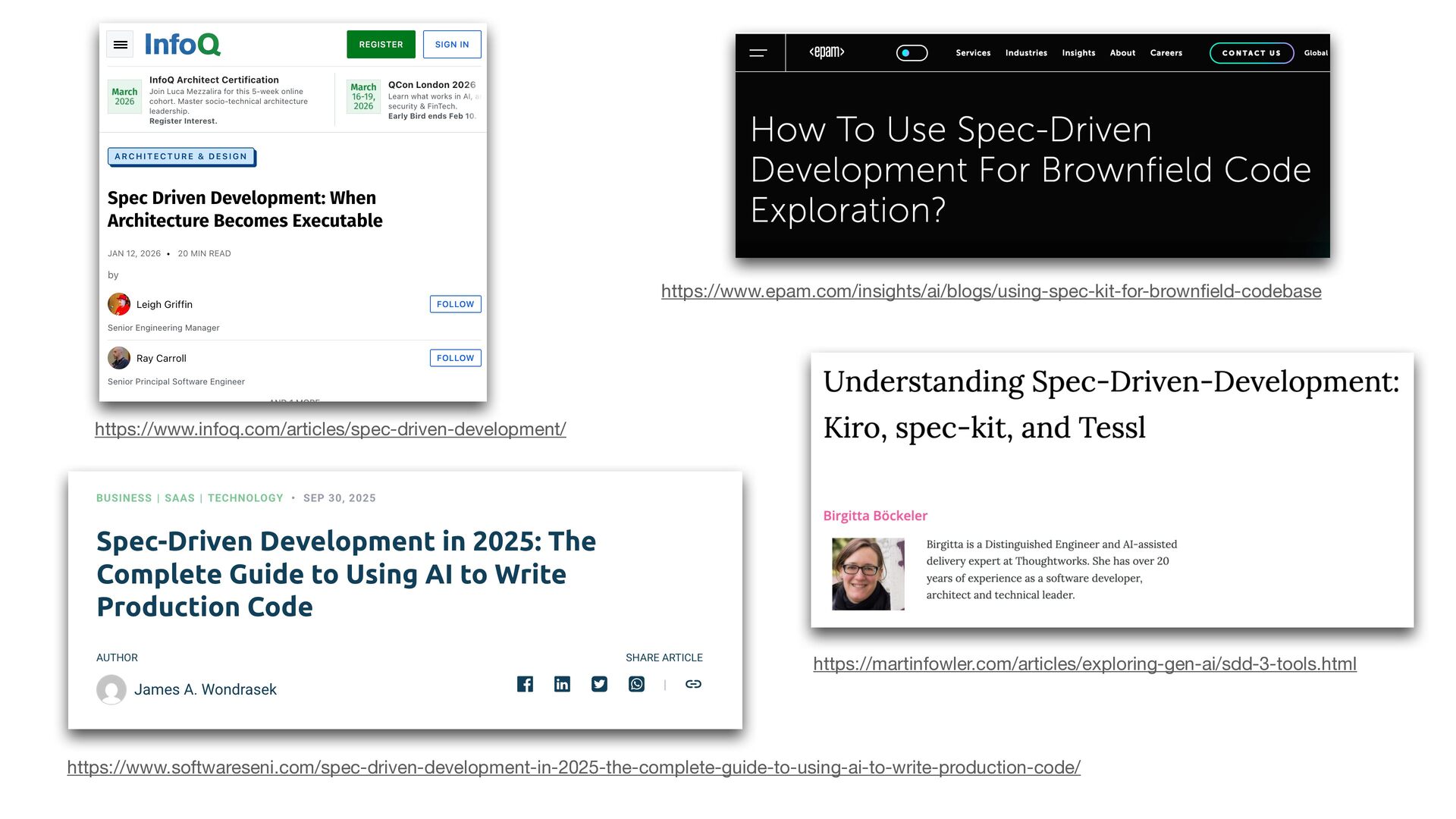Open the EPAM hamburger menu icon
Screen dimensions: 1456x819
[758, 53]
